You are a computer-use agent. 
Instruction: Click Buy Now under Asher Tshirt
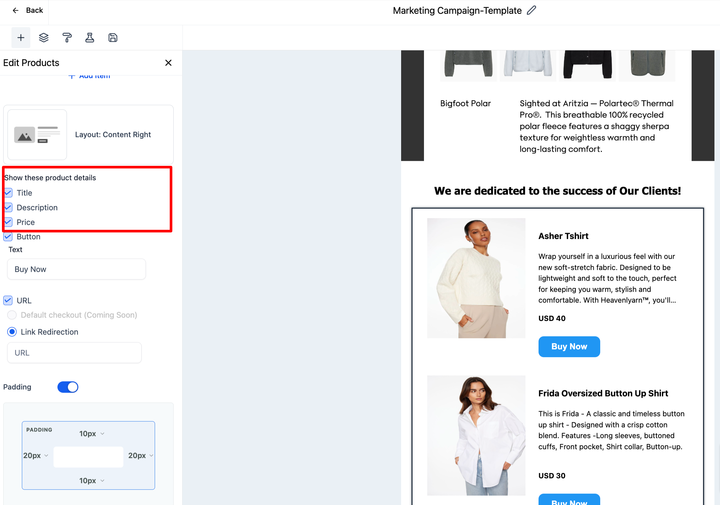pyautogui.click(x=569, y=347)
